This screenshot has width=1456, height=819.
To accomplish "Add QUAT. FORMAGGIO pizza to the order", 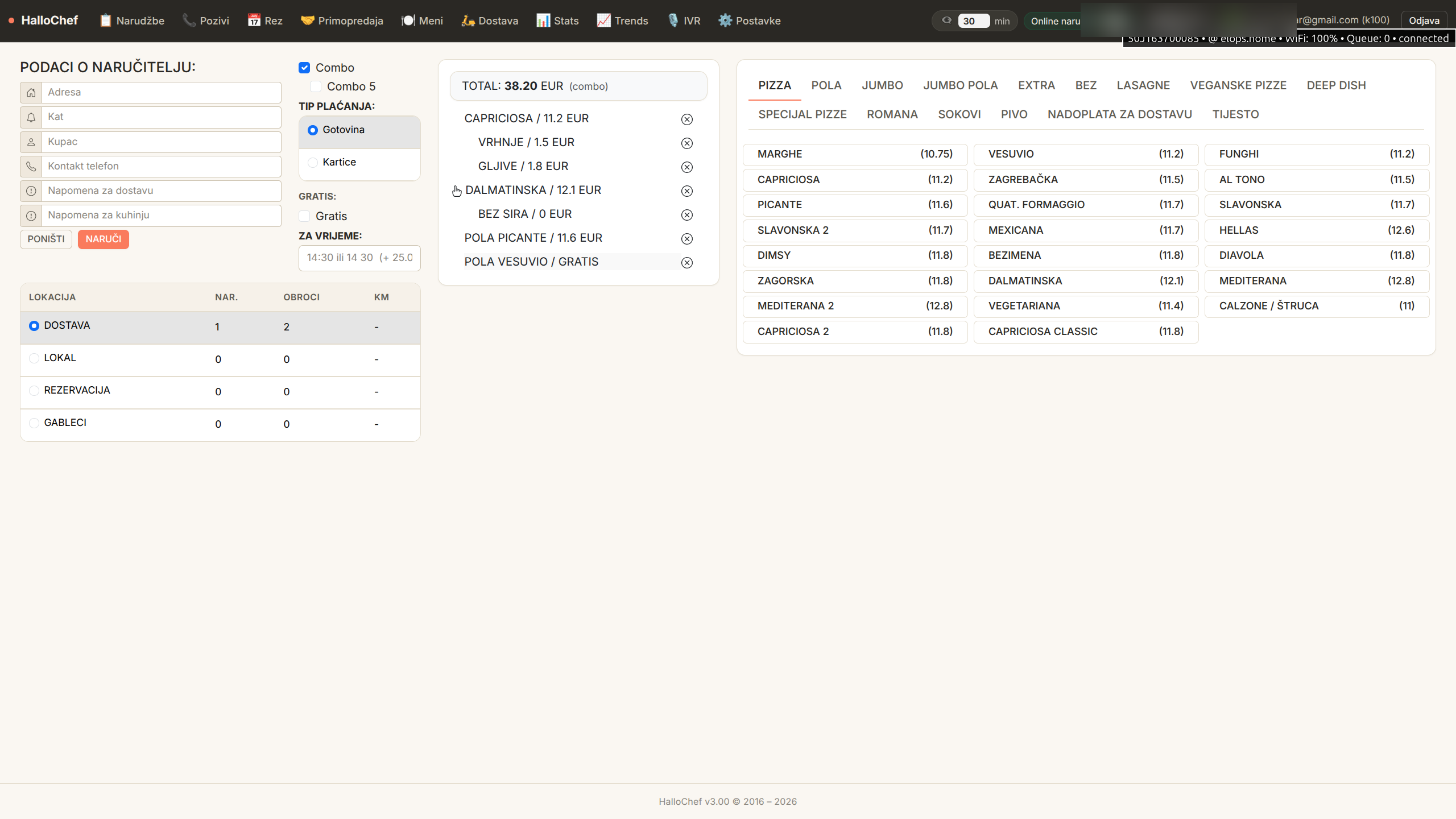I will (x=1085, y=205).
